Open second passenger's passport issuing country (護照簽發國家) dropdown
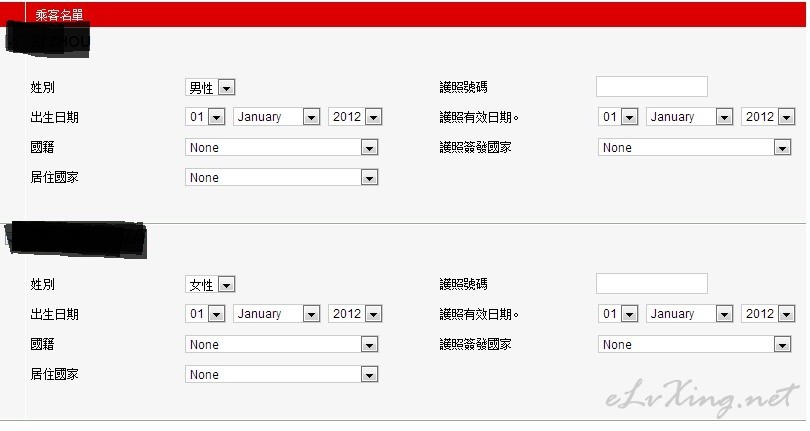Image resolution: width=810 pixels, height=431 pixels. coord(695,344)
